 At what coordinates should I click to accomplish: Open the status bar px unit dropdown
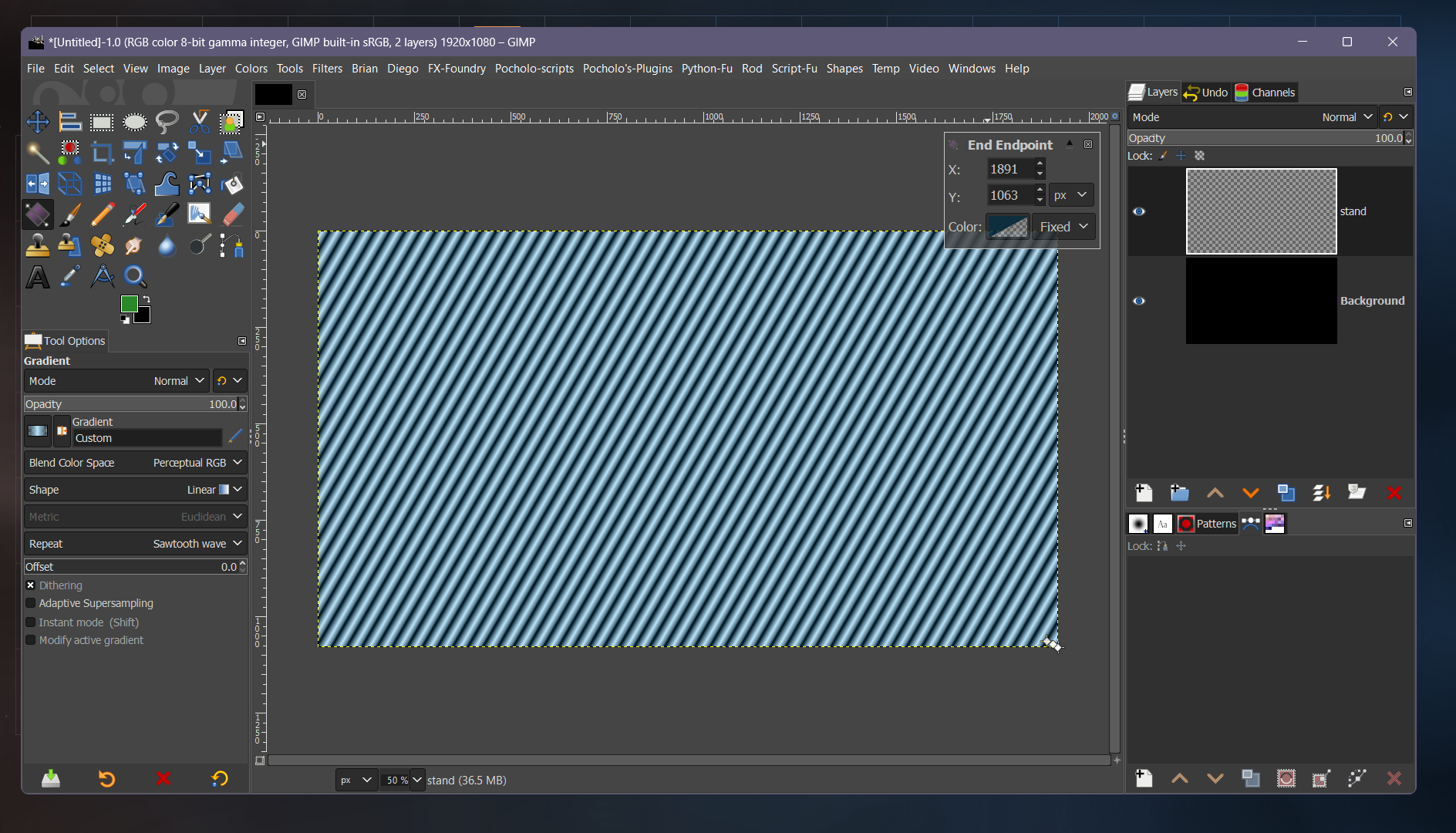coord(356,781)
